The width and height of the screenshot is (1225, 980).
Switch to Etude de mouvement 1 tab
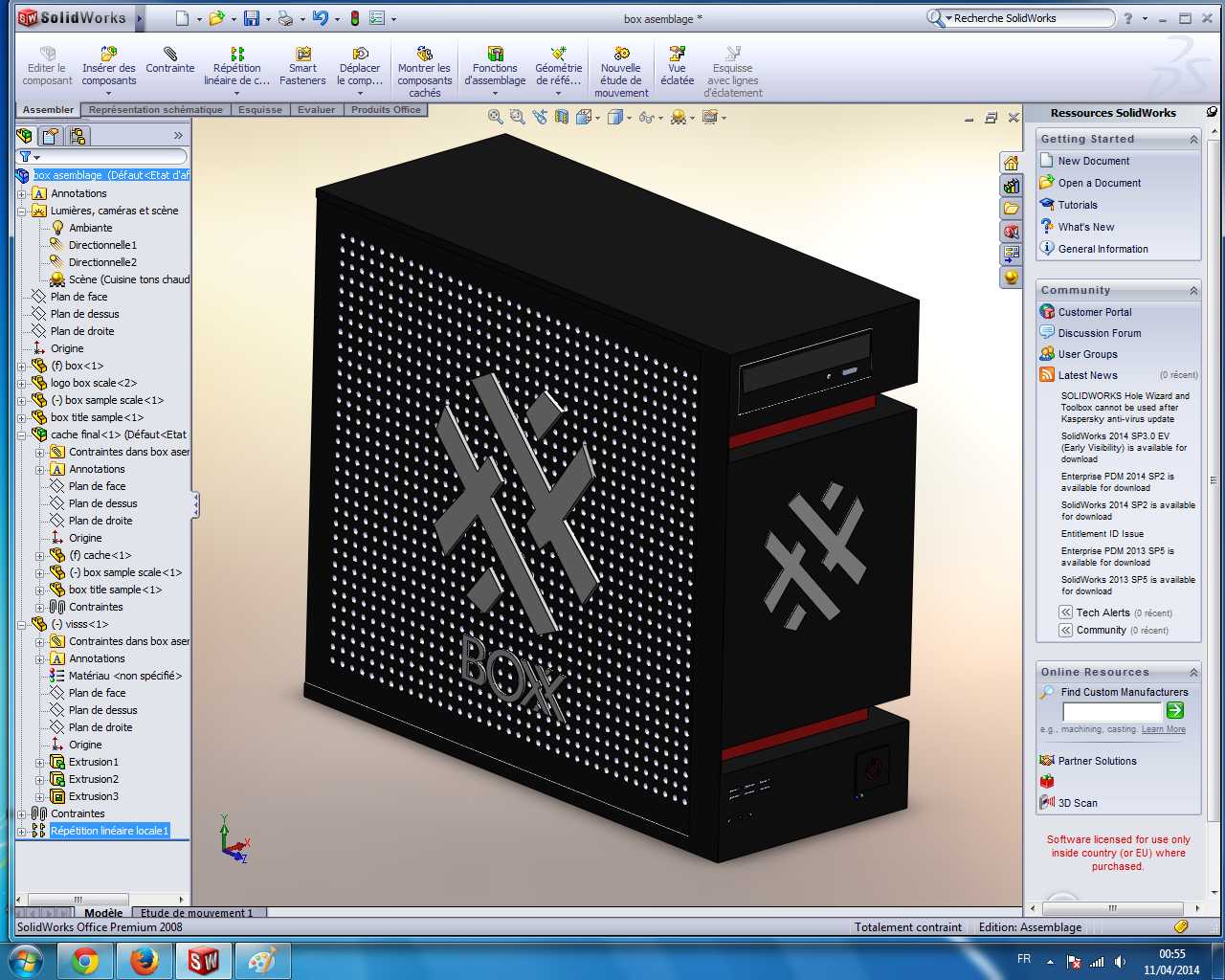pyautogui.click(x=197, y=913)
